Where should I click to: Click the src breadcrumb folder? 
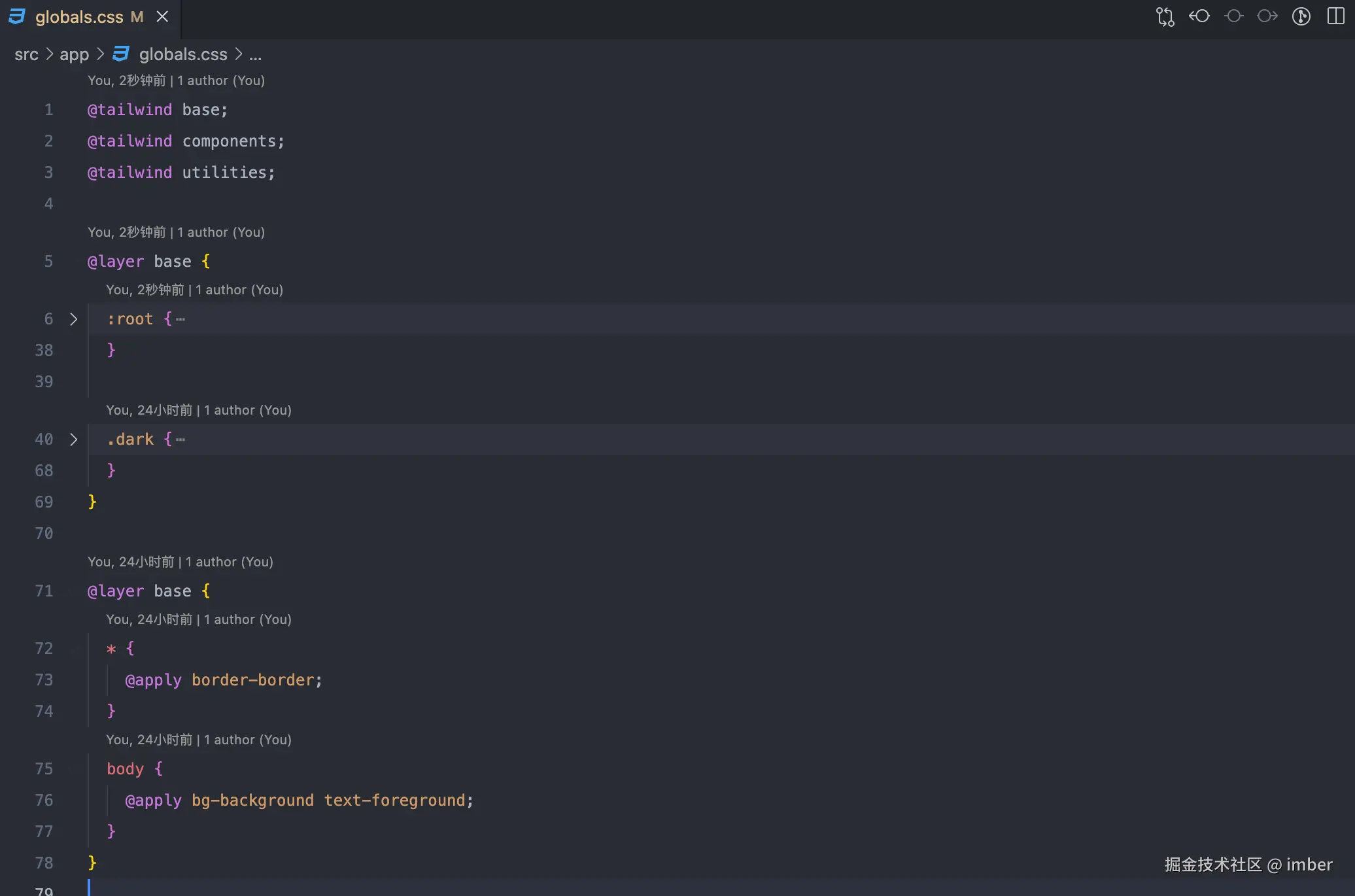click(x=26, y=55)
